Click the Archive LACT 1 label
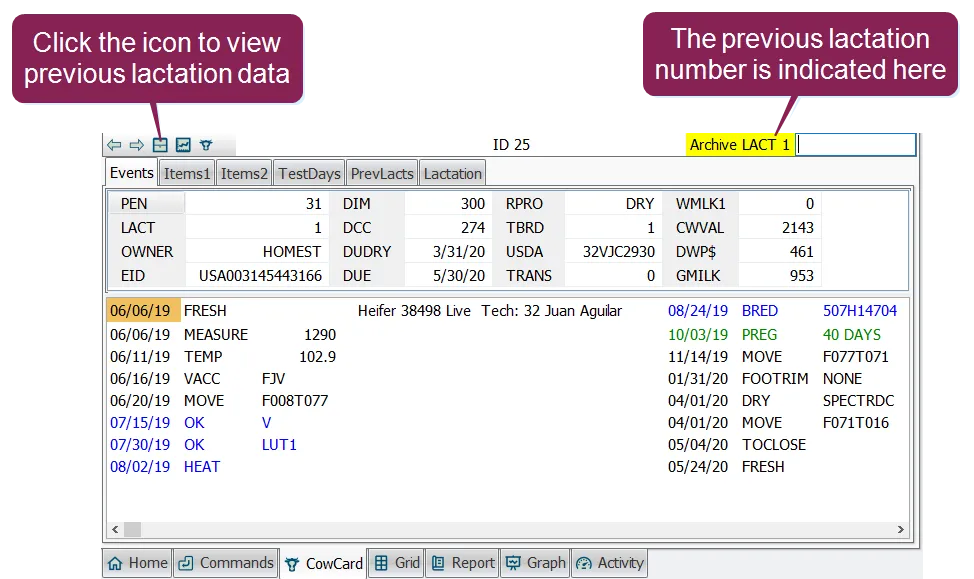Viewport: 974px width, 579px height. coord(740,145)
